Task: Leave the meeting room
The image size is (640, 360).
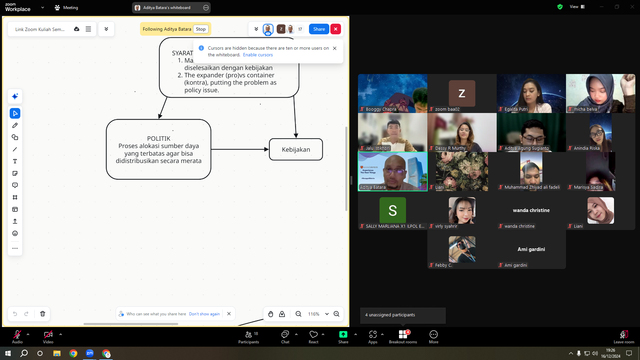Action: coord(623,337)
